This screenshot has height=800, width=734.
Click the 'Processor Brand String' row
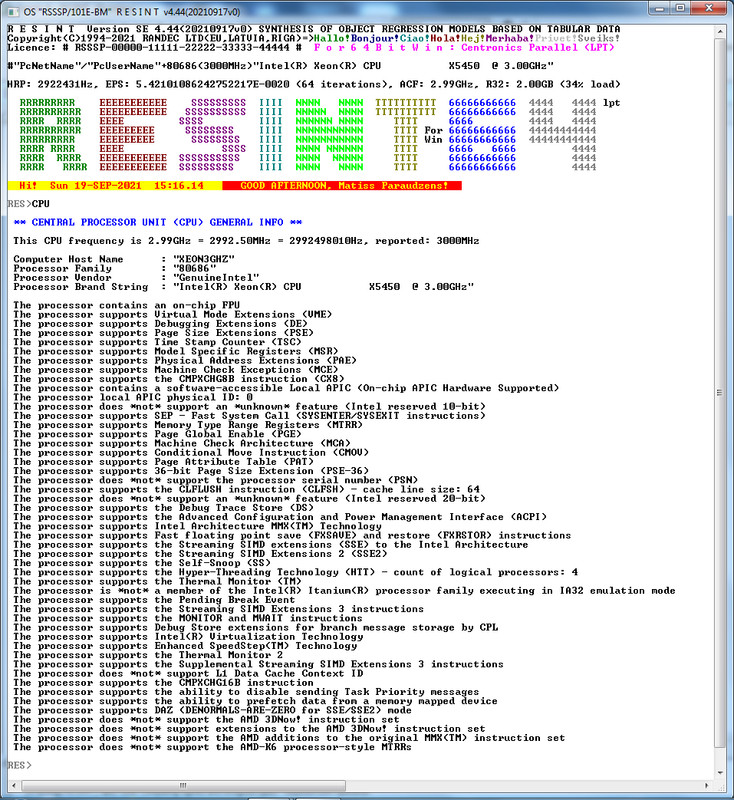[243, 287]
